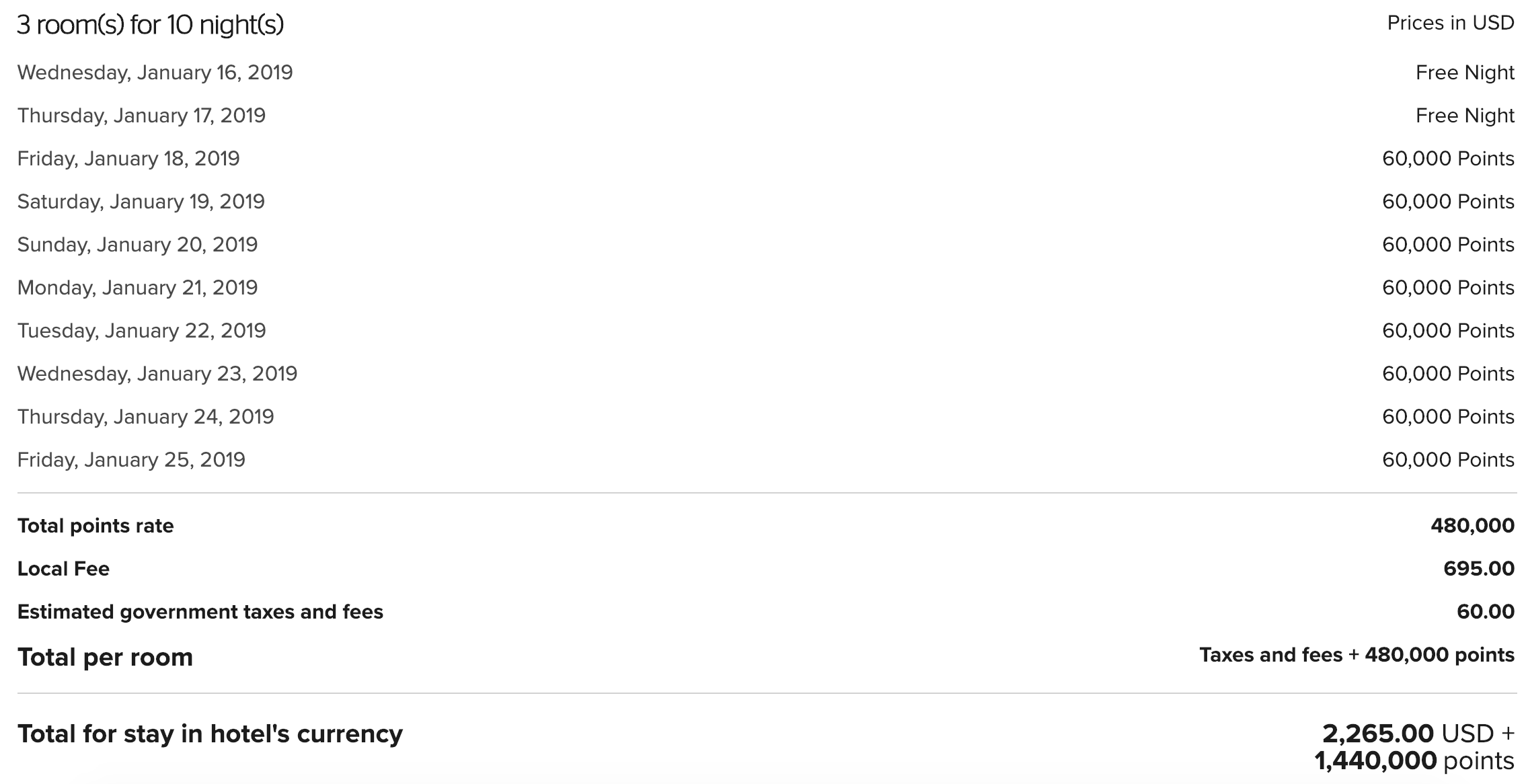The height and width of the screenshot is (784, 1528).
Task: Select the Wednesday, January 16, 2019 row
Action: pos(766,73)
